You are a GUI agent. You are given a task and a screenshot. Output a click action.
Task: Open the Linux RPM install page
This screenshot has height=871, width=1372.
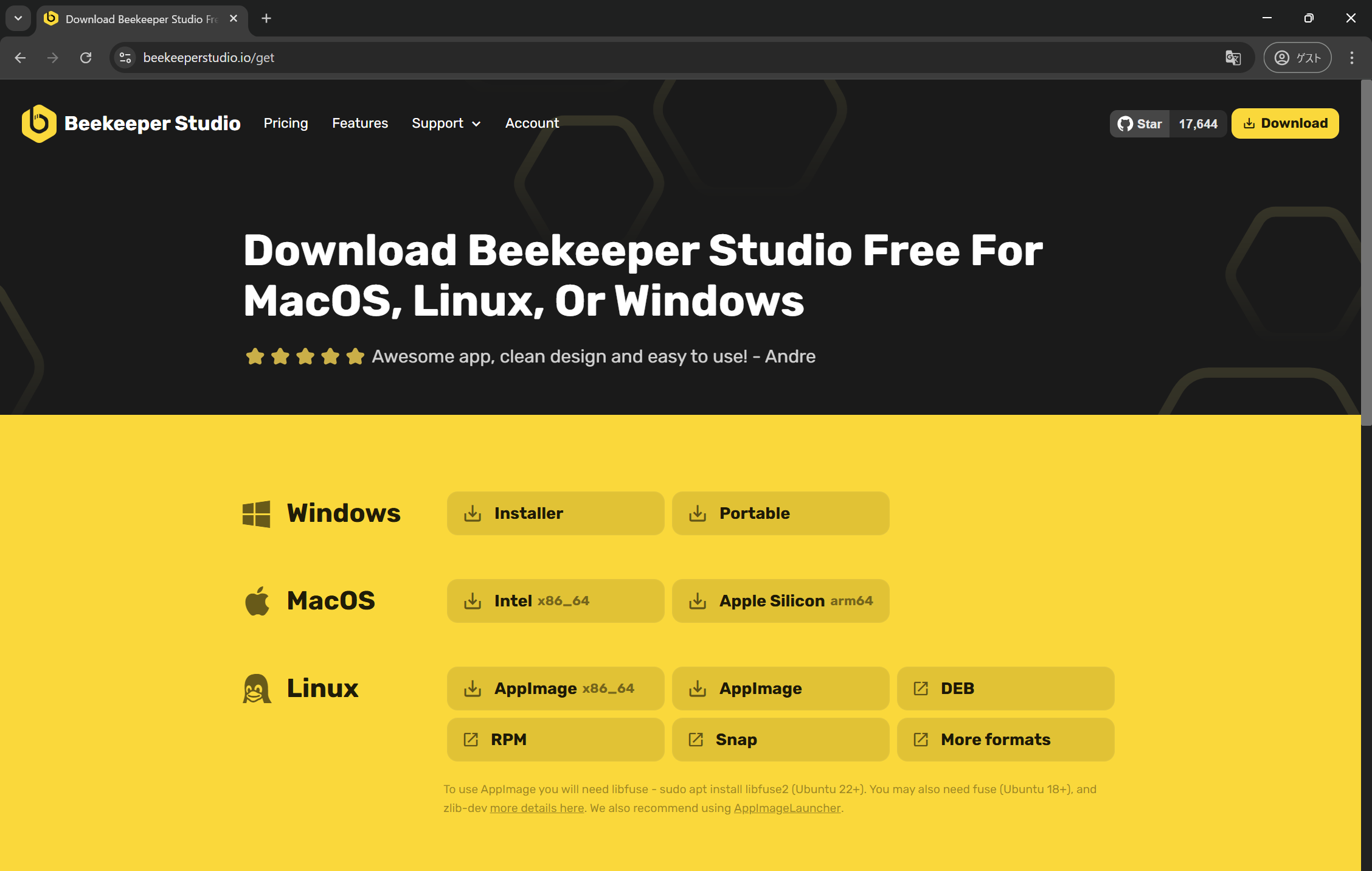tap(556, 740)
